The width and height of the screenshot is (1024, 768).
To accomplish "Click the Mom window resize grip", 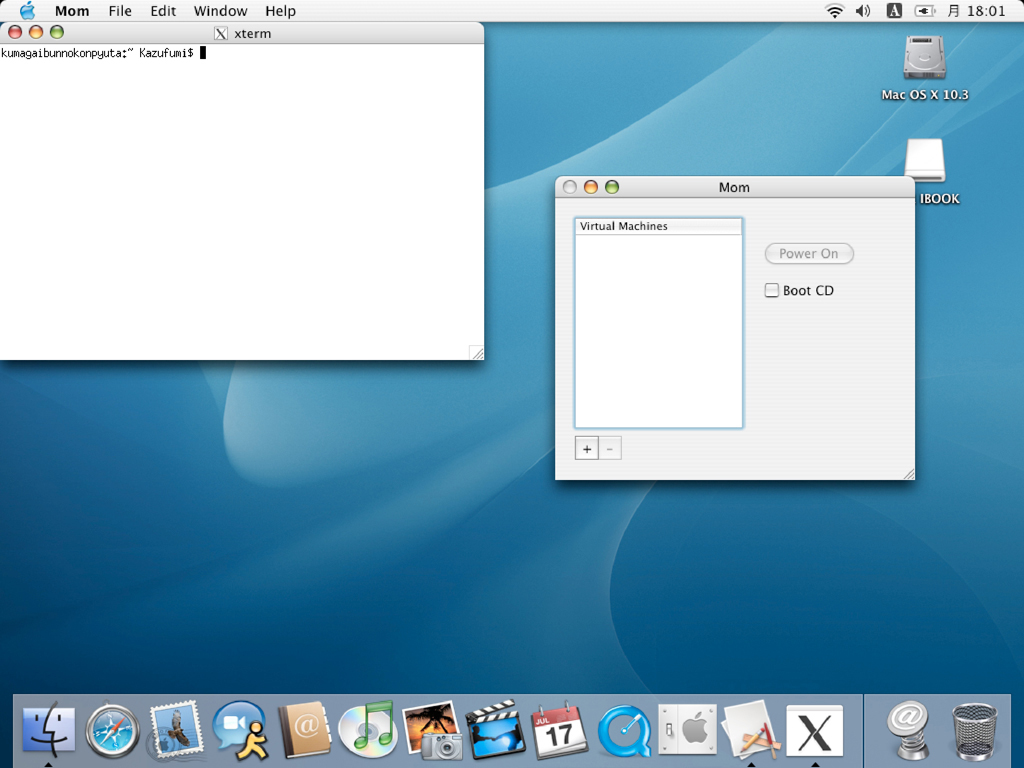I will (x=908, y=474).
